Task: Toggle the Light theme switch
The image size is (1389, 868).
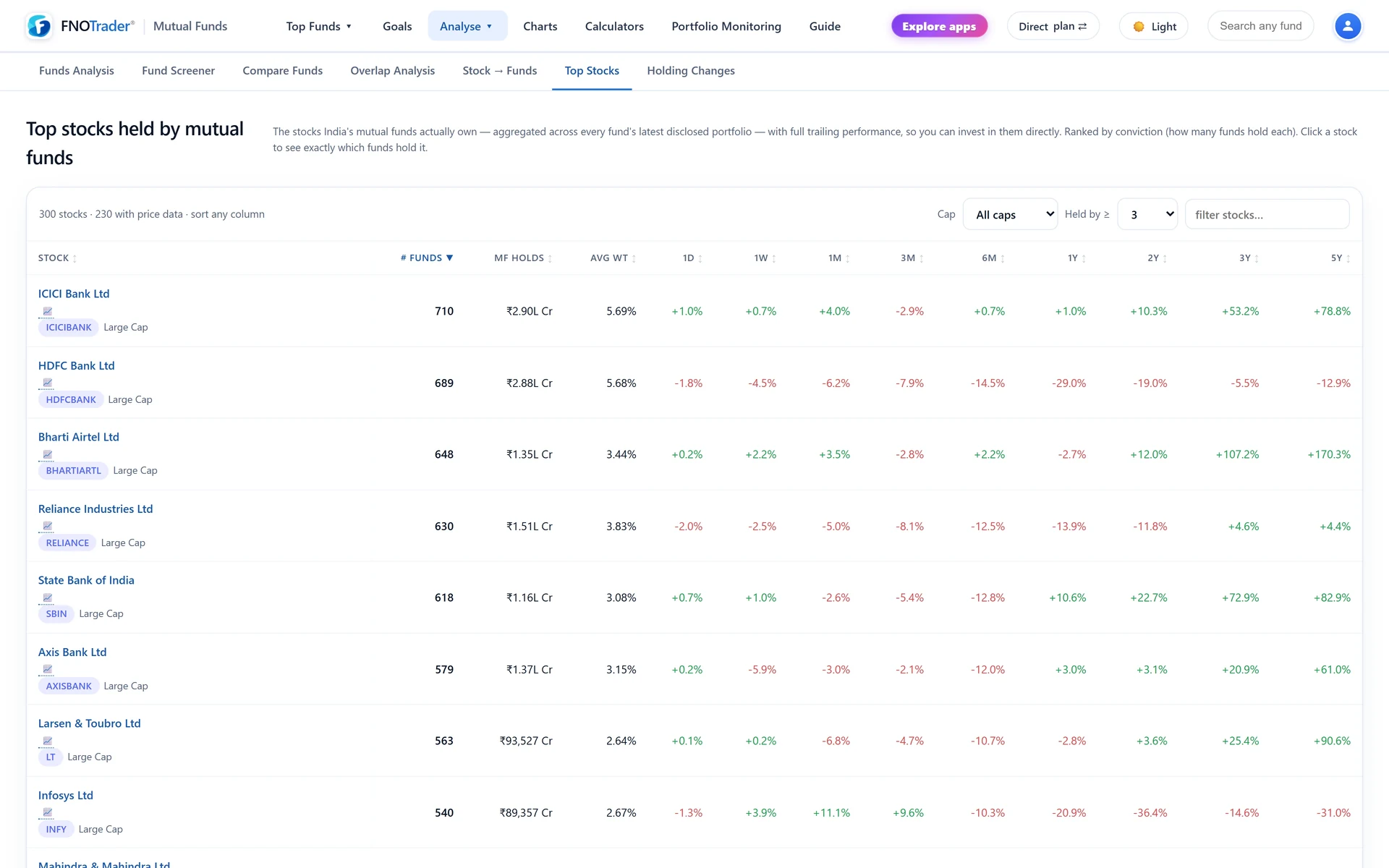Action: pyautogui.click(x=1154, y=26)
